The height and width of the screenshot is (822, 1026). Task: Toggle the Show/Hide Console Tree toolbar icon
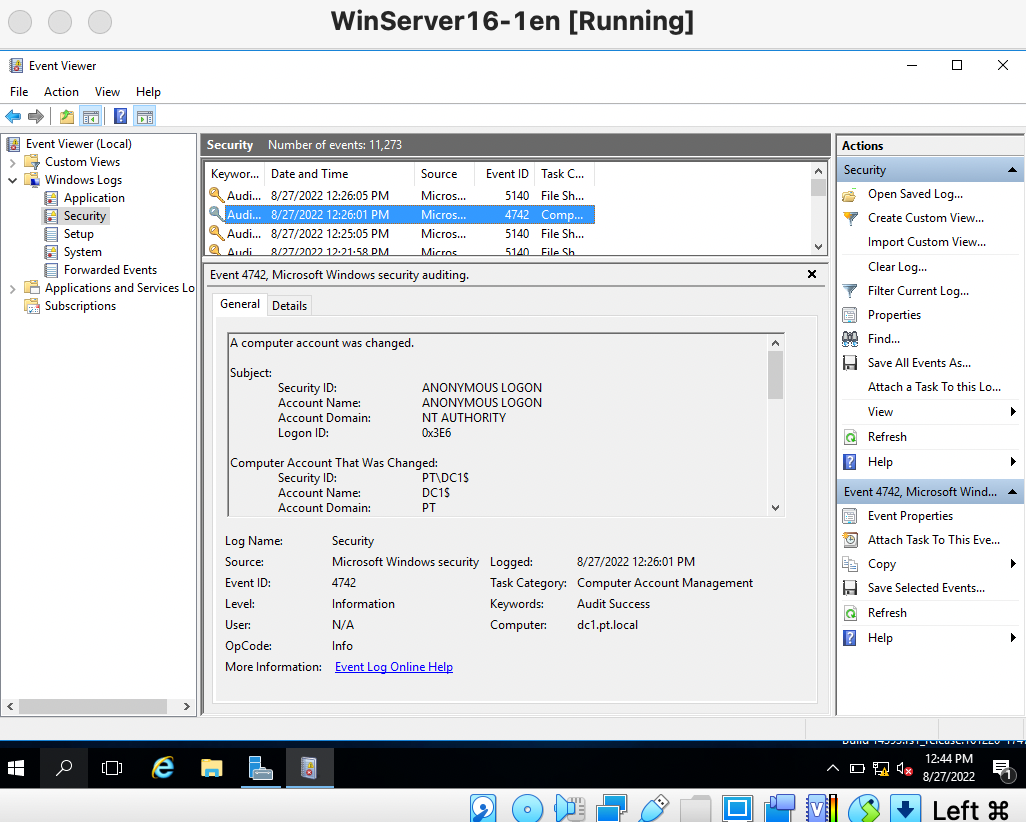(90, 116)
